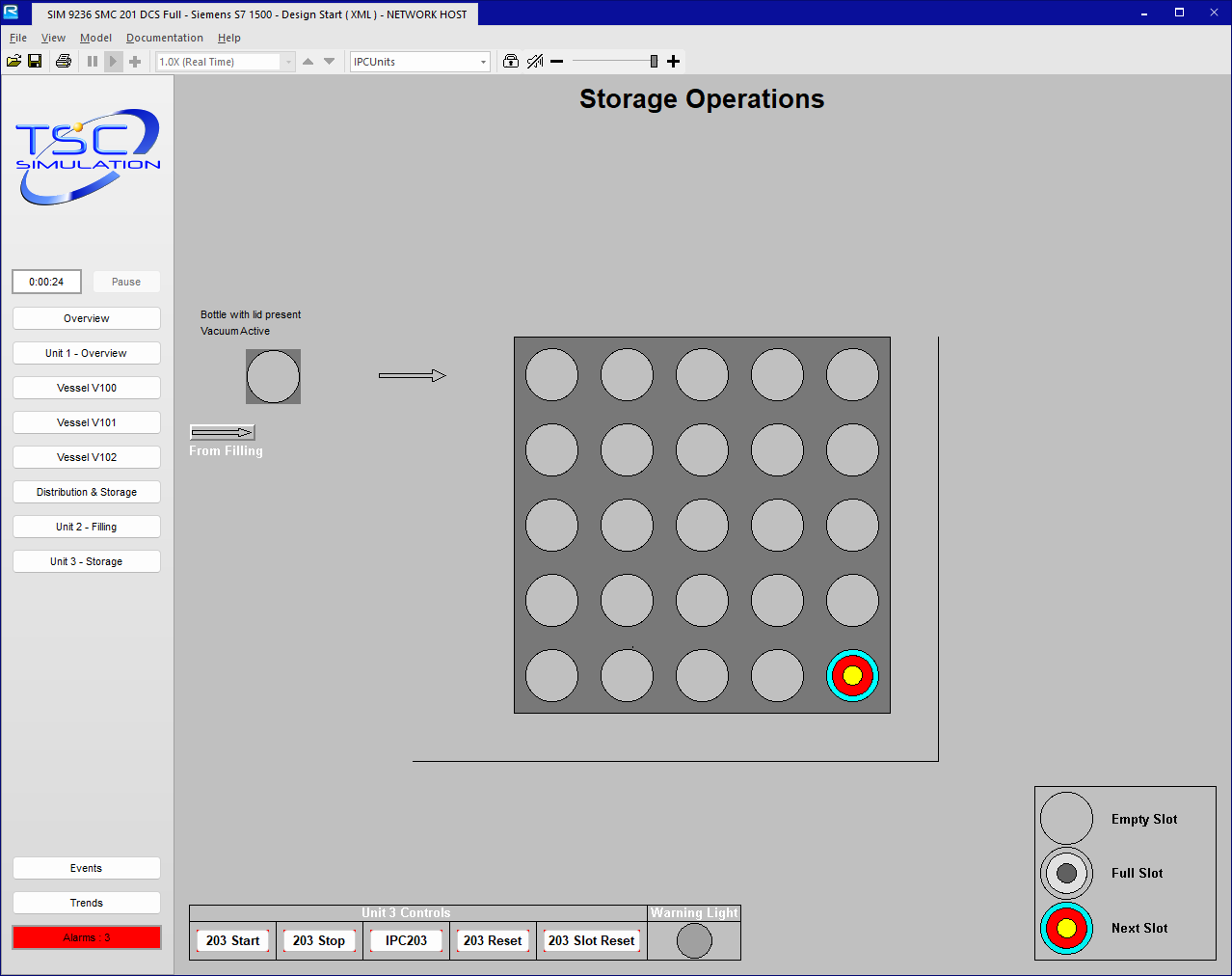Open Unit 3 - Storage screen
Viewport: 1232px width, 976px height.
point(87,561)
